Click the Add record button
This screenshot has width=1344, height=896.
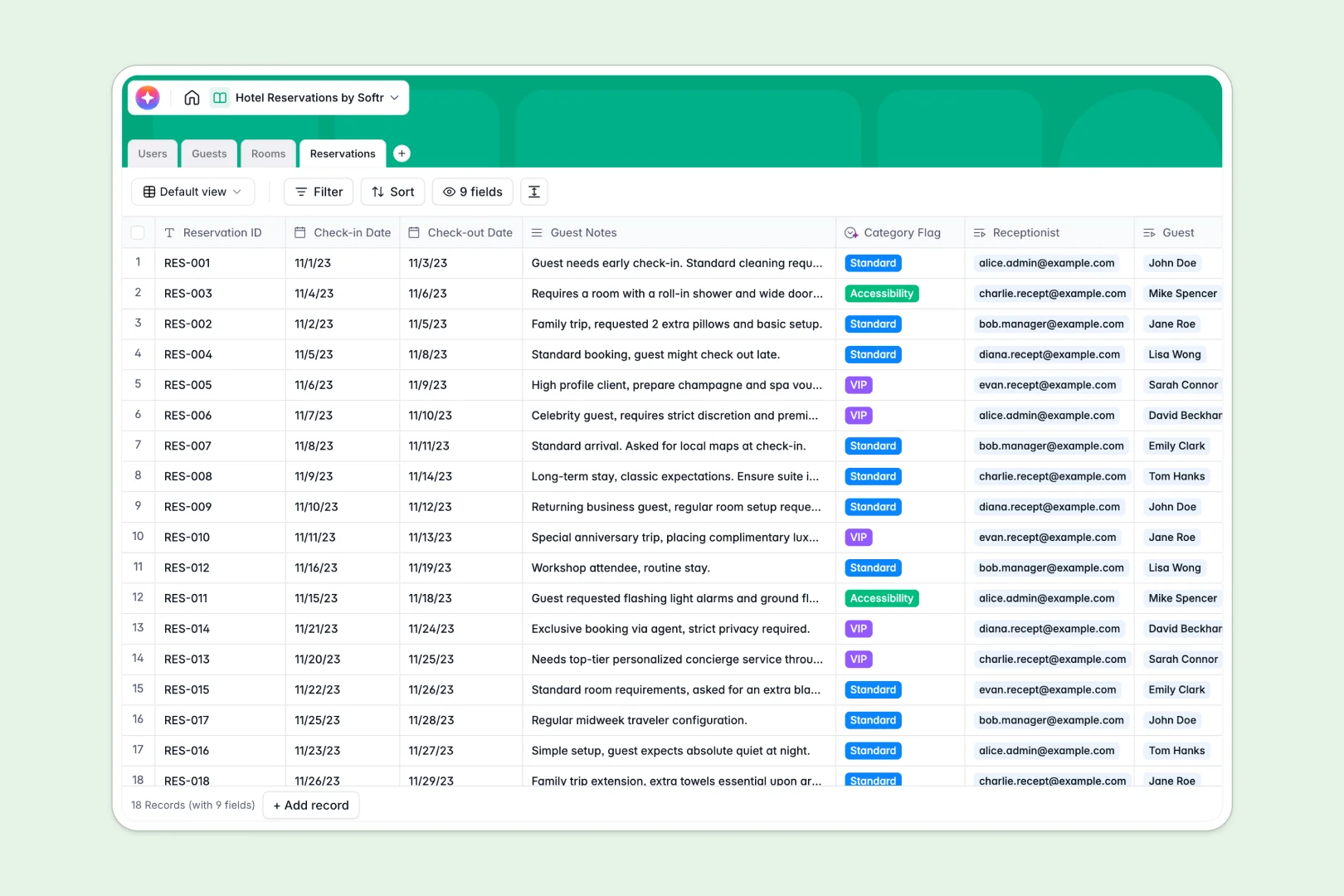pyautogui.click(x=311, y=806)
